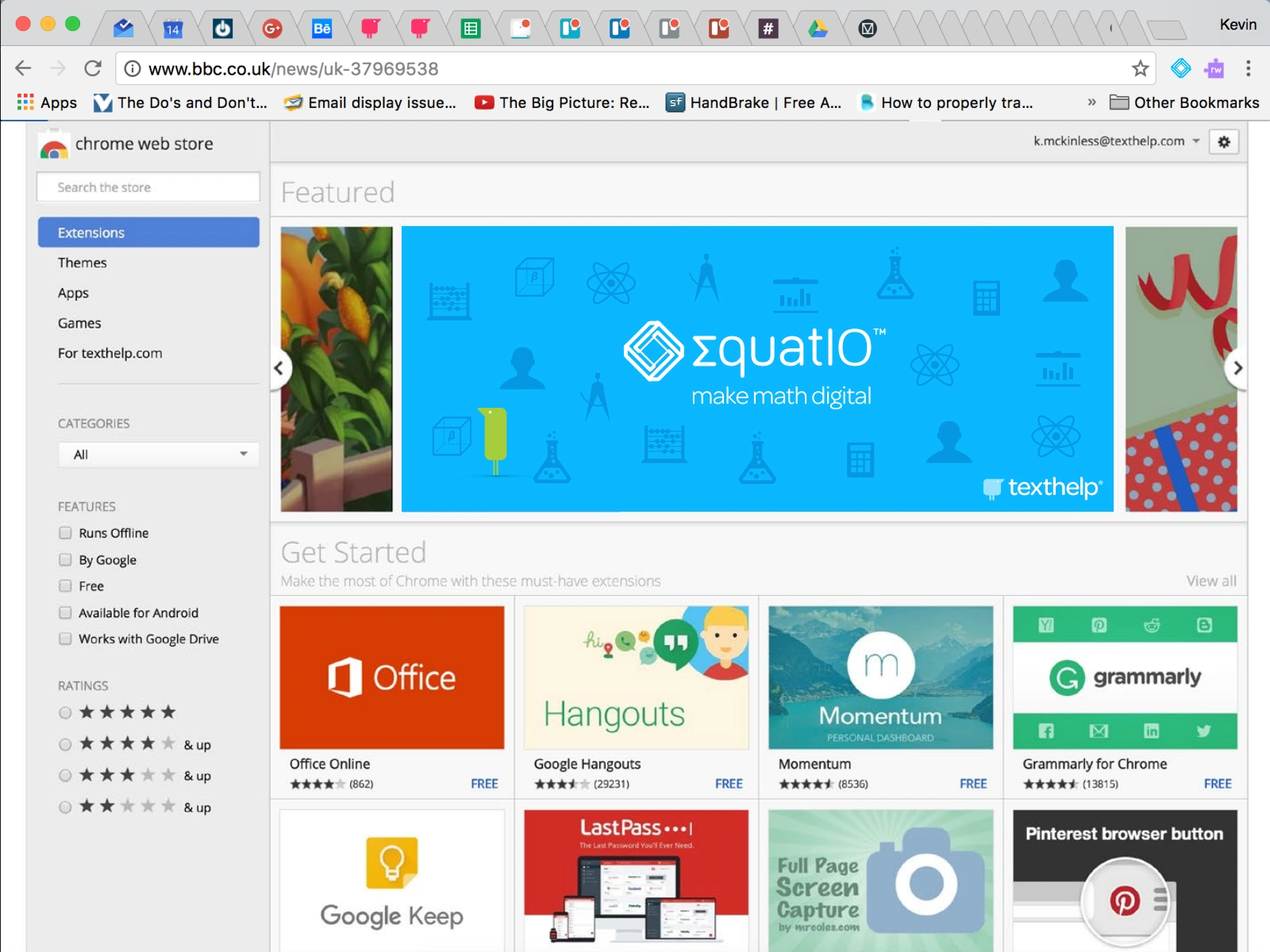
Task: Show hidden bookmarks with the double chevron
Action: 1091,102
